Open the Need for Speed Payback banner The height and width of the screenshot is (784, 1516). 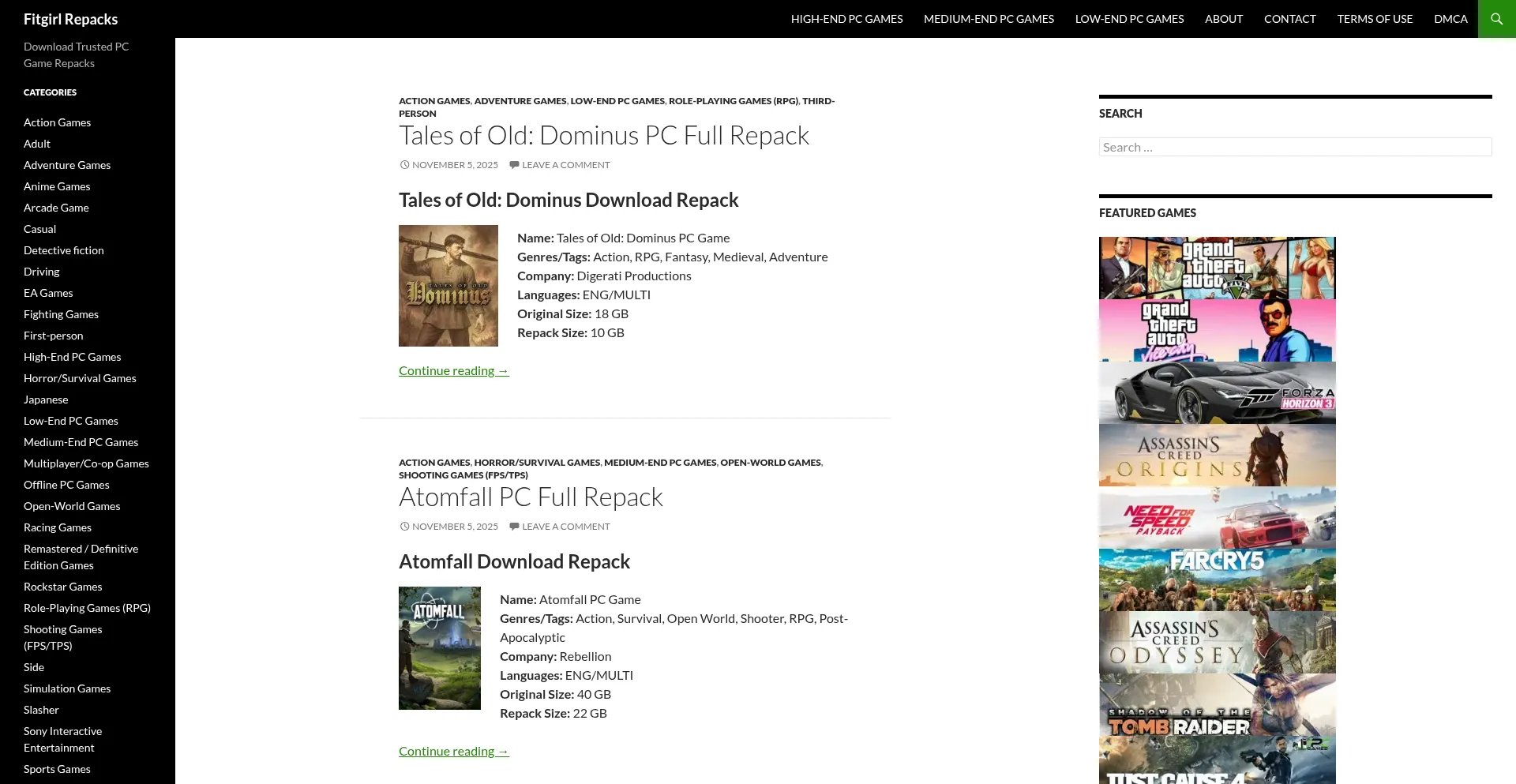(1217, 517)
